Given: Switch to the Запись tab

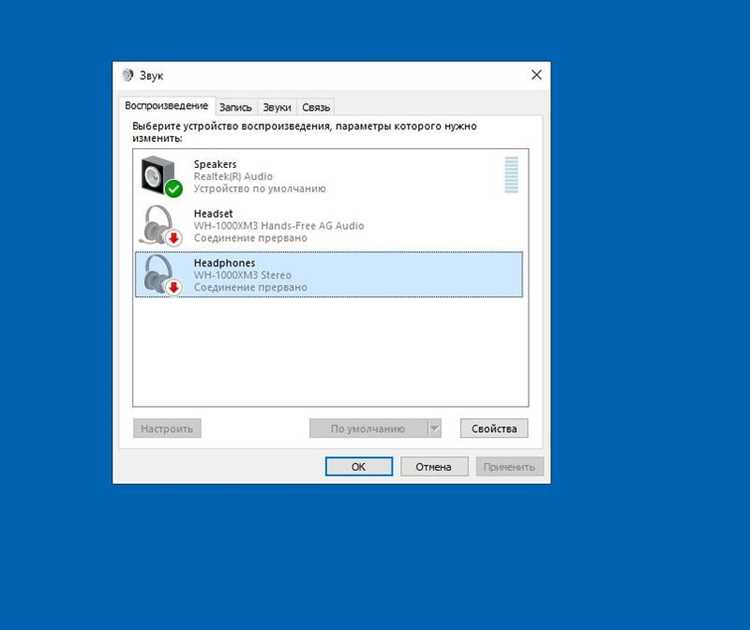Looking at the screenshot, I should [x=235, y=107].
